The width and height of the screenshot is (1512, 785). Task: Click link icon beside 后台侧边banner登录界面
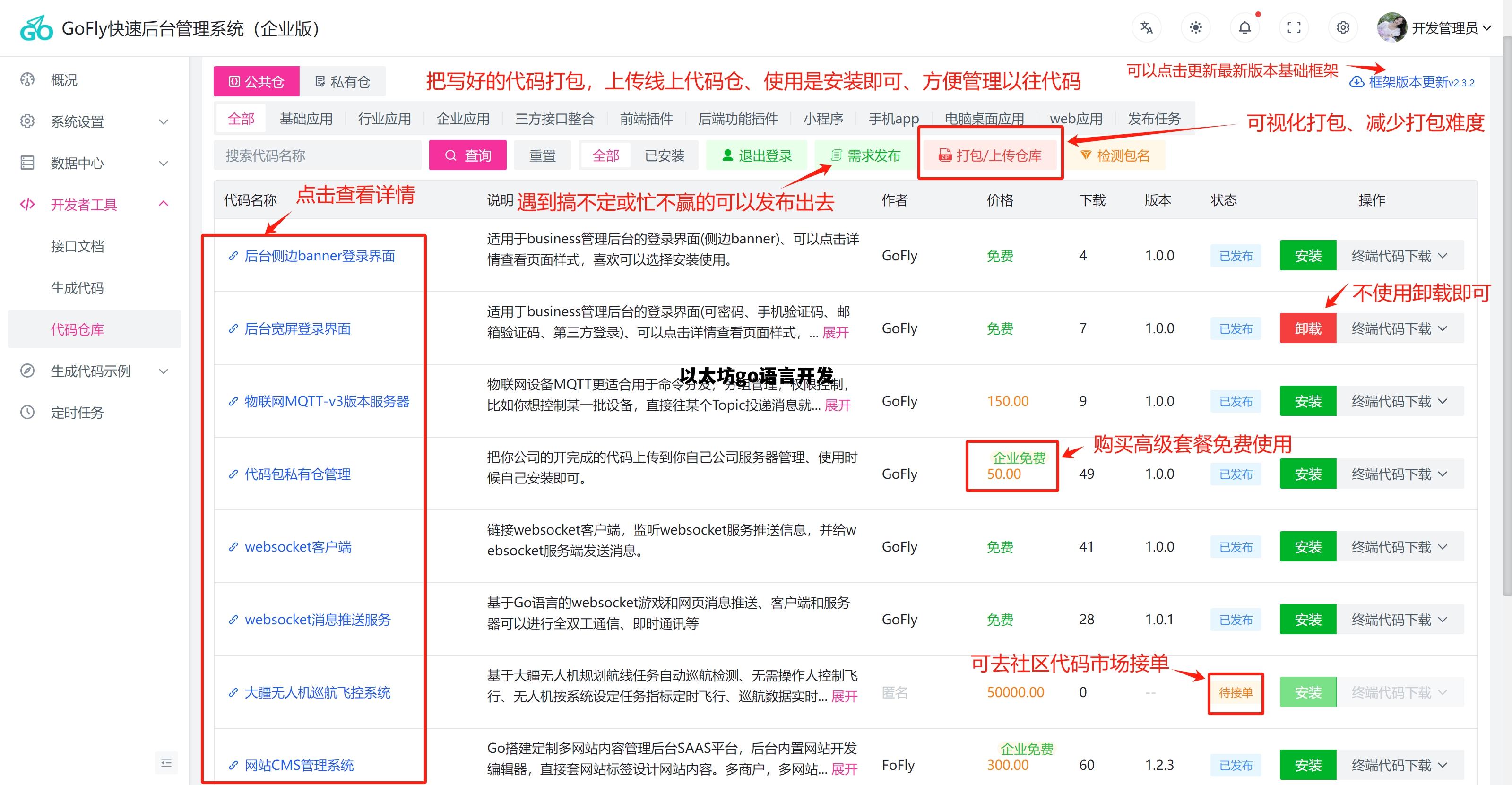[233, 256]
